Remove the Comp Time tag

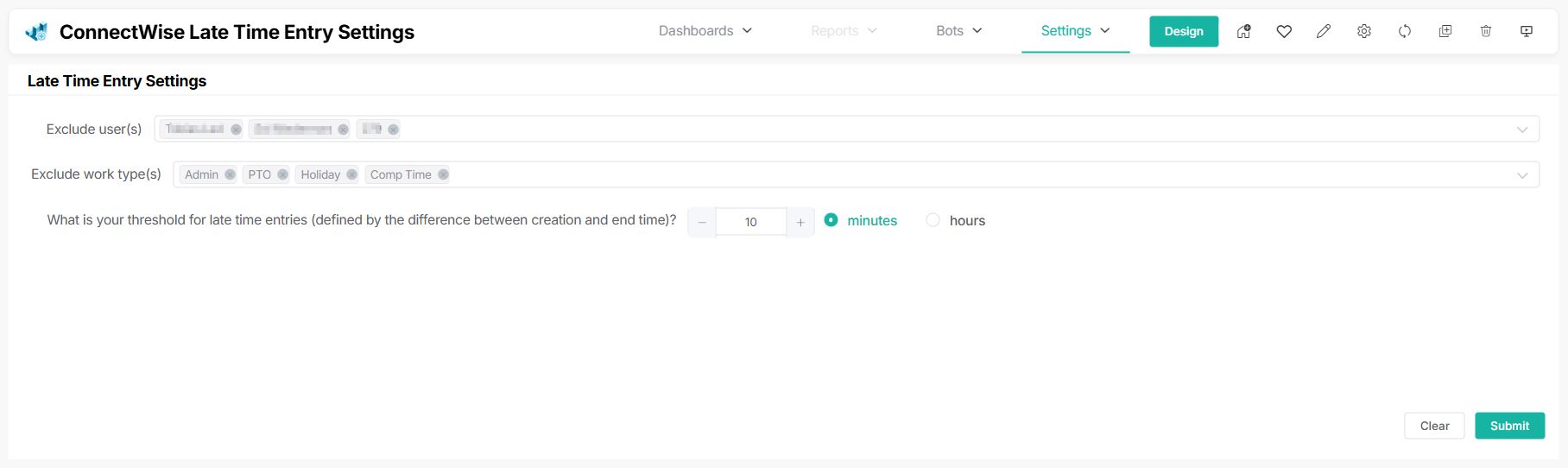443,174
